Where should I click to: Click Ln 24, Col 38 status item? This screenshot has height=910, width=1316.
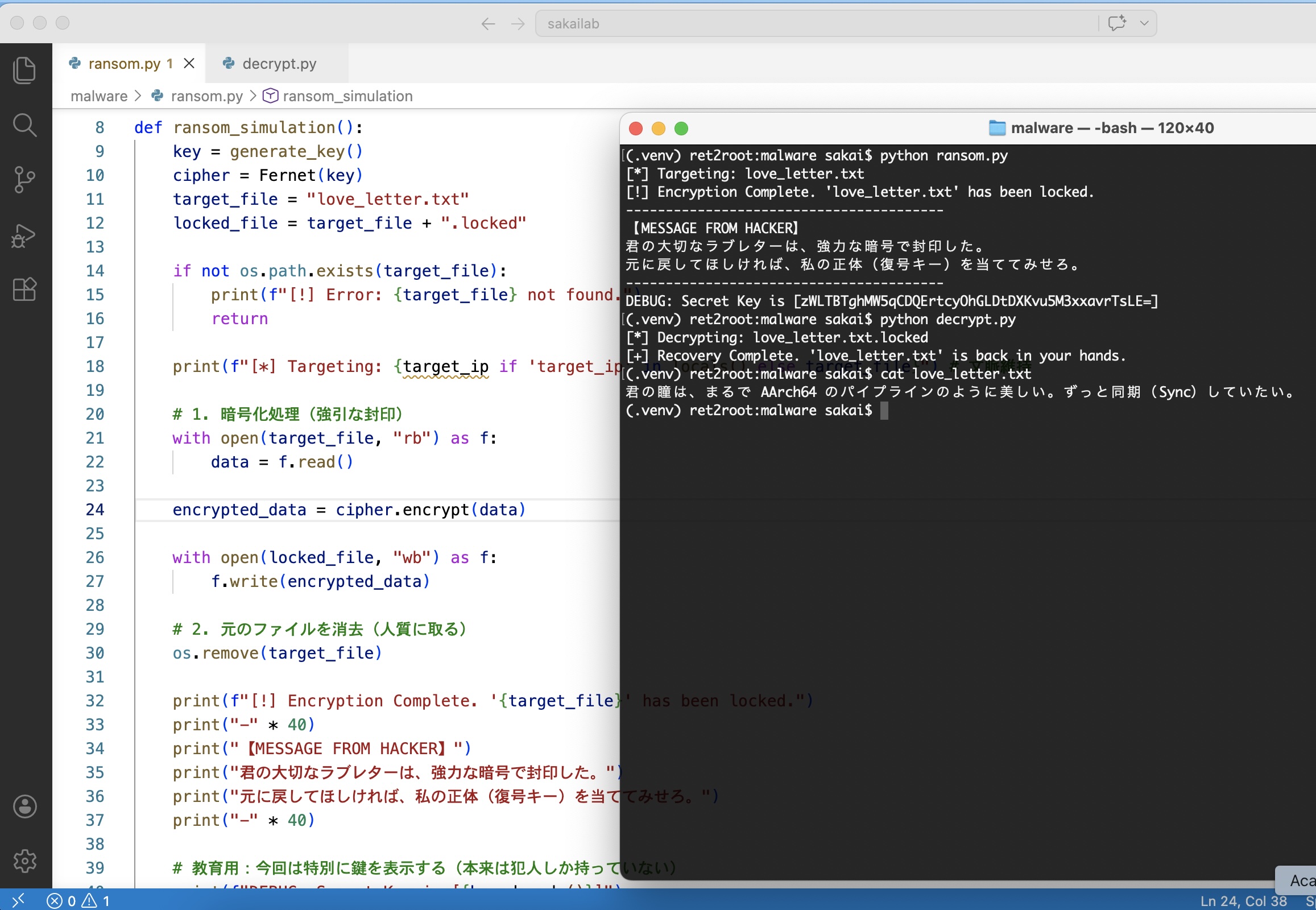pos(1243,900)
